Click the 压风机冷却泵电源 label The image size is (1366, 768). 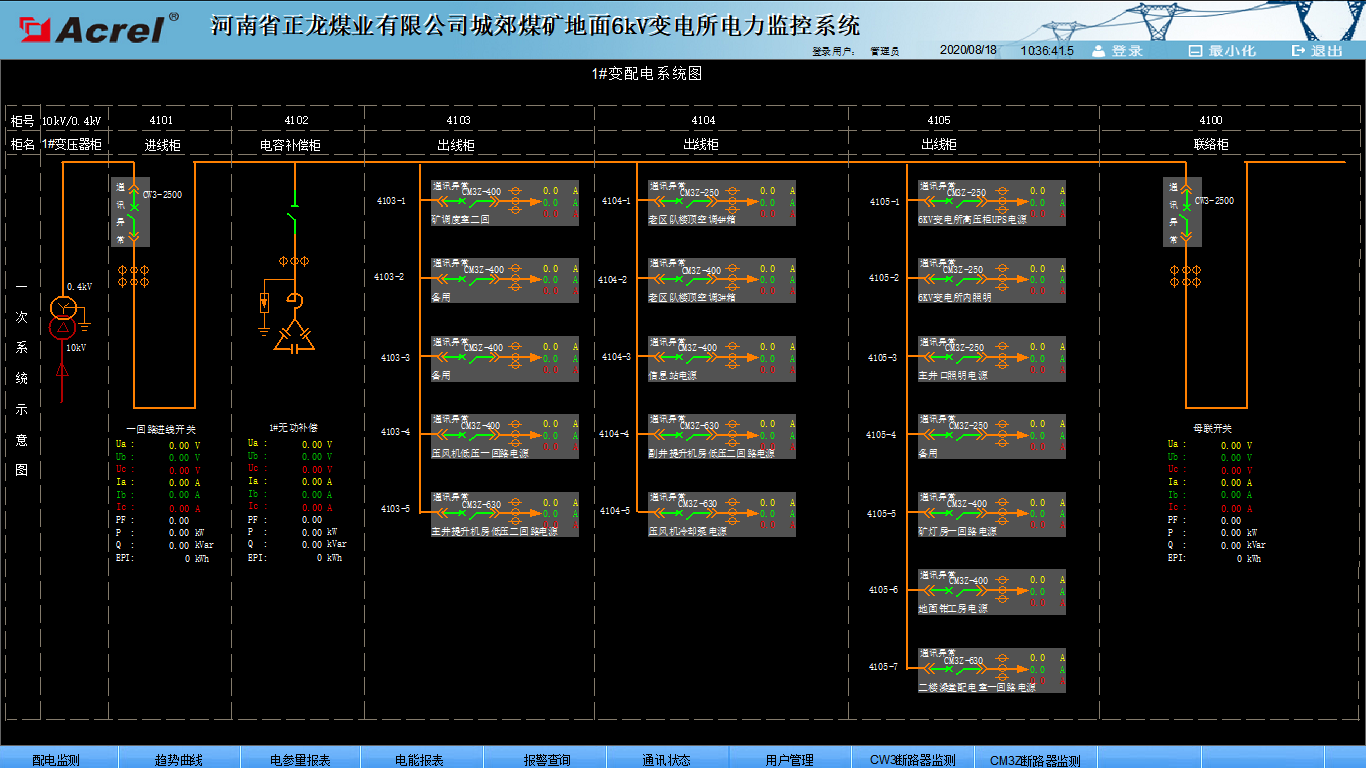coord(687,532)
